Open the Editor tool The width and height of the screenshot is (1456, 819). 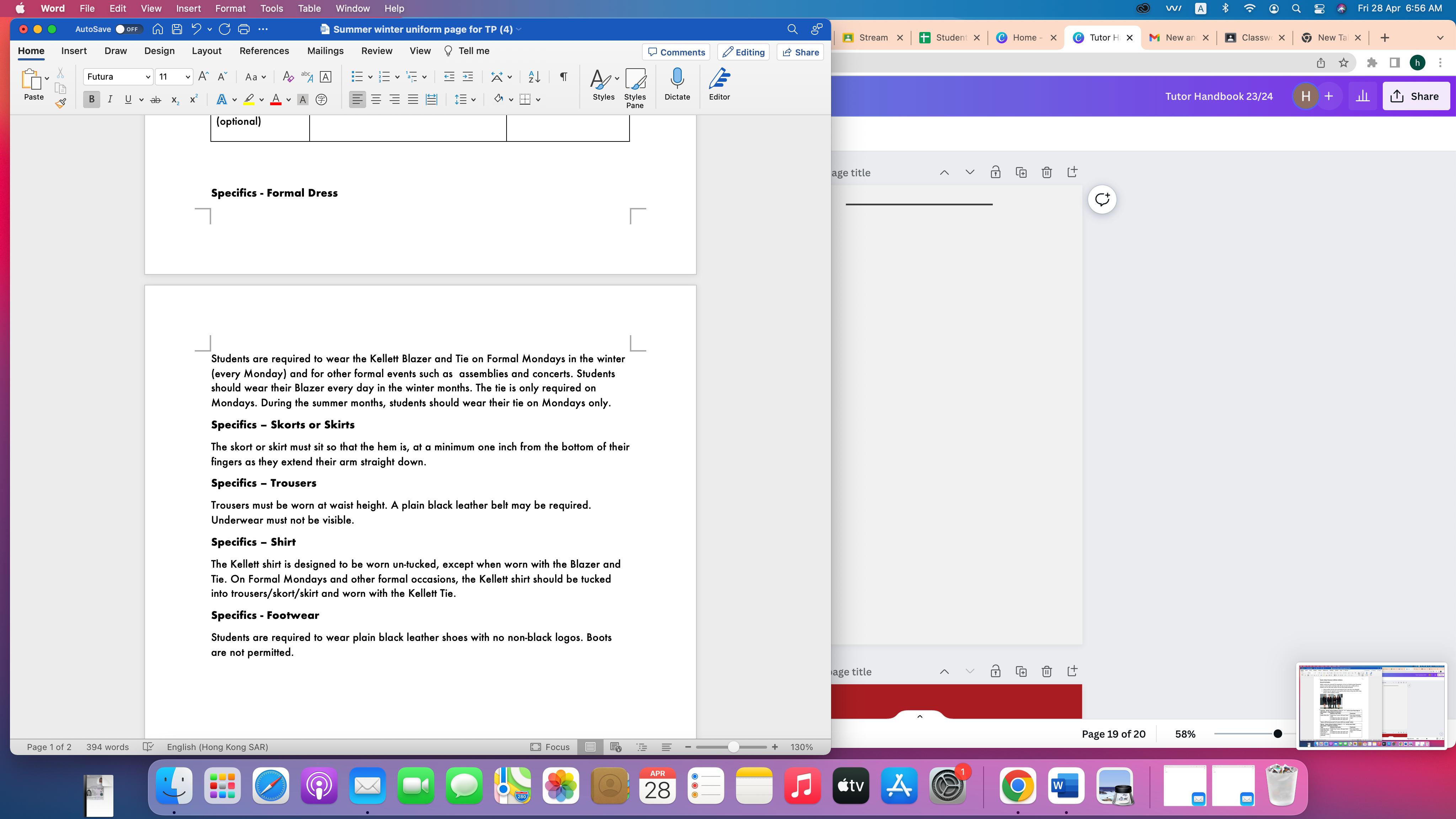[719, 84]
